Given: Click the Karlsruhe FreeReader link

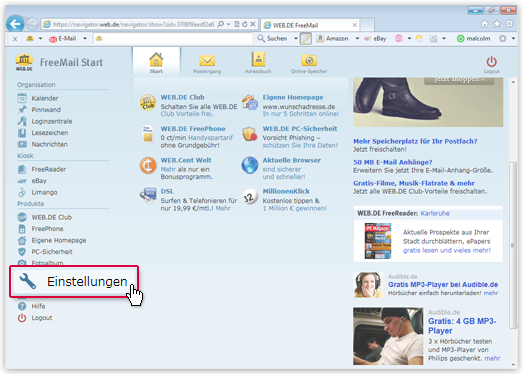Looking at the screenshot, I should 435,213.
